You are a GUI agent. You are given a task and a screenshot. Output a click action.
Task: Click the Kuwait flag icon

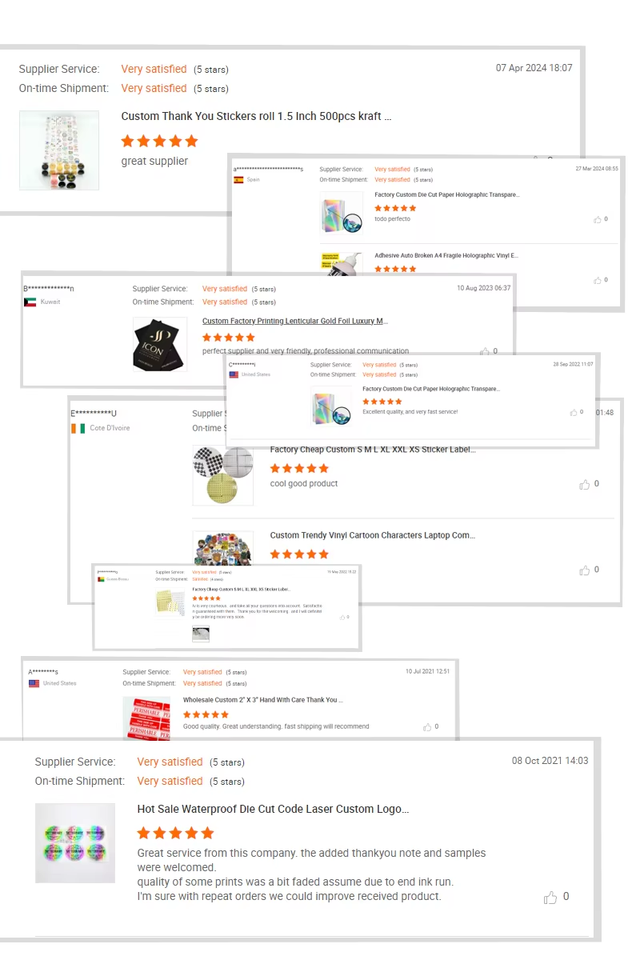point(30,302)
